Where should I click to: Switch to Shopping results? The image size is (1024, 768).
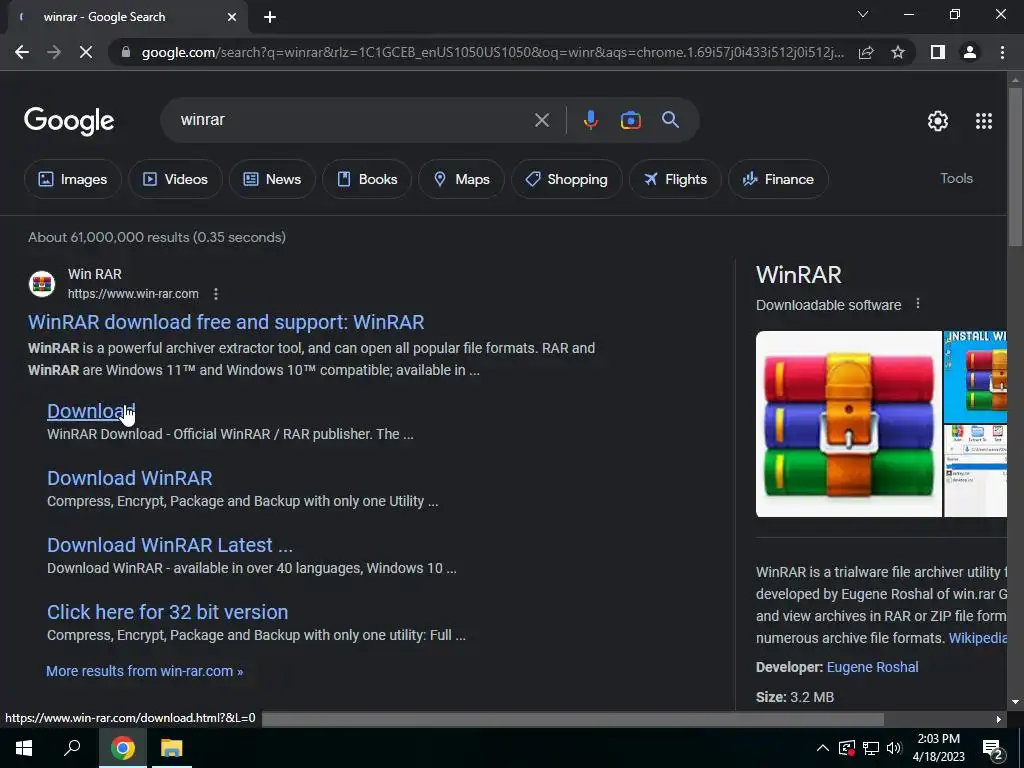pyautogui.click(x=567, y=179)
